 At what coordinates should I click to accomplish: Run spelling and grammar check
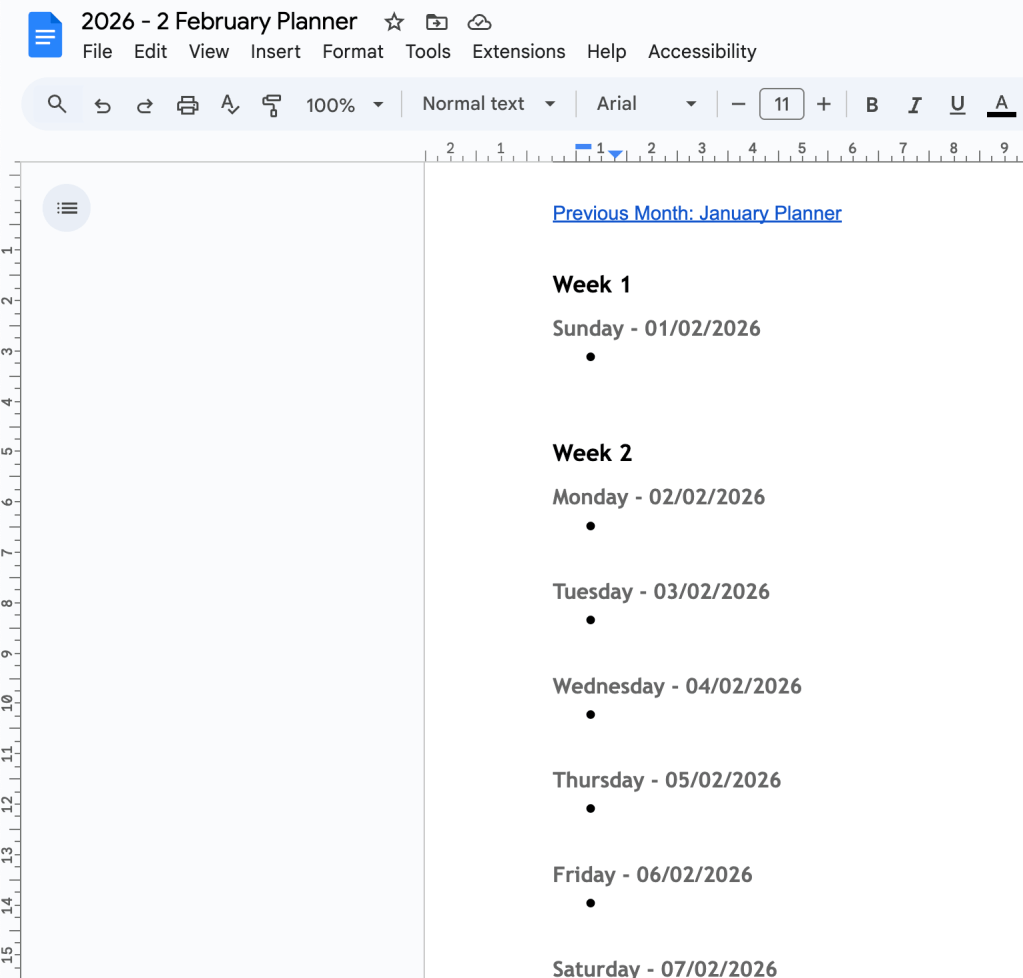coord(230,105)
